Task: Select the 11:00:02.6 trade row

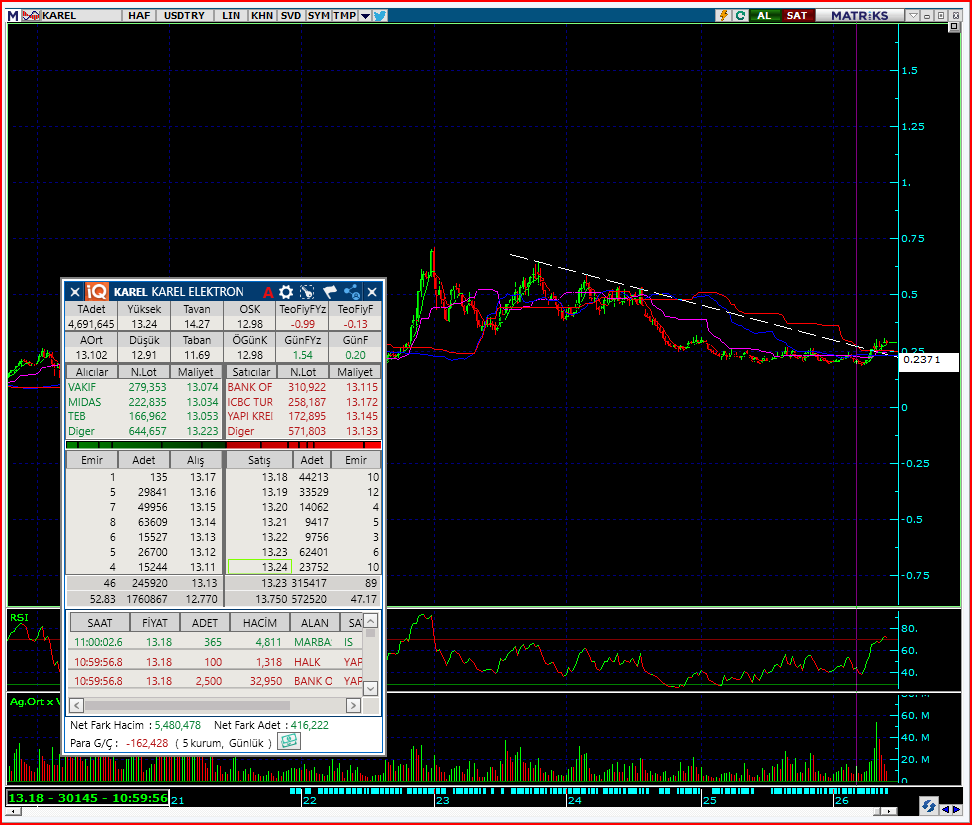Action: click(x=216, y=642)
